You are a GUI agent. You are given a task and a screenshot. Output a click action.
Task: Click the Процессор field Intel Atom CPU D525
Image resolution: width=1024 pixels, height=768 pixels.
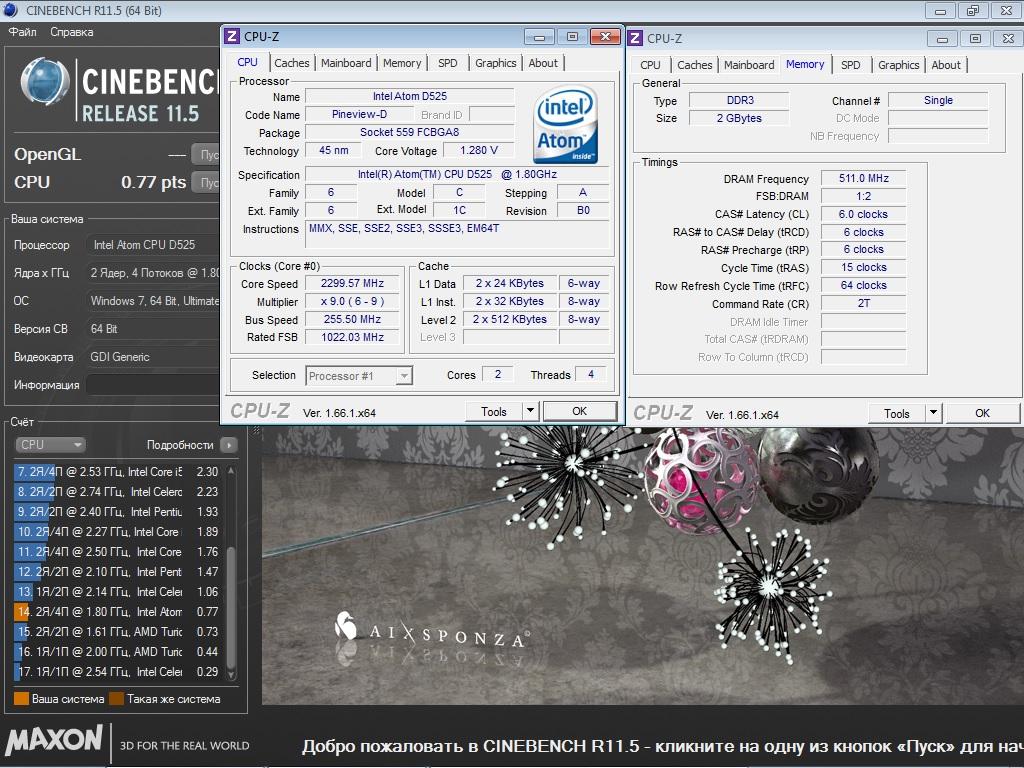[x=153, y=245]
